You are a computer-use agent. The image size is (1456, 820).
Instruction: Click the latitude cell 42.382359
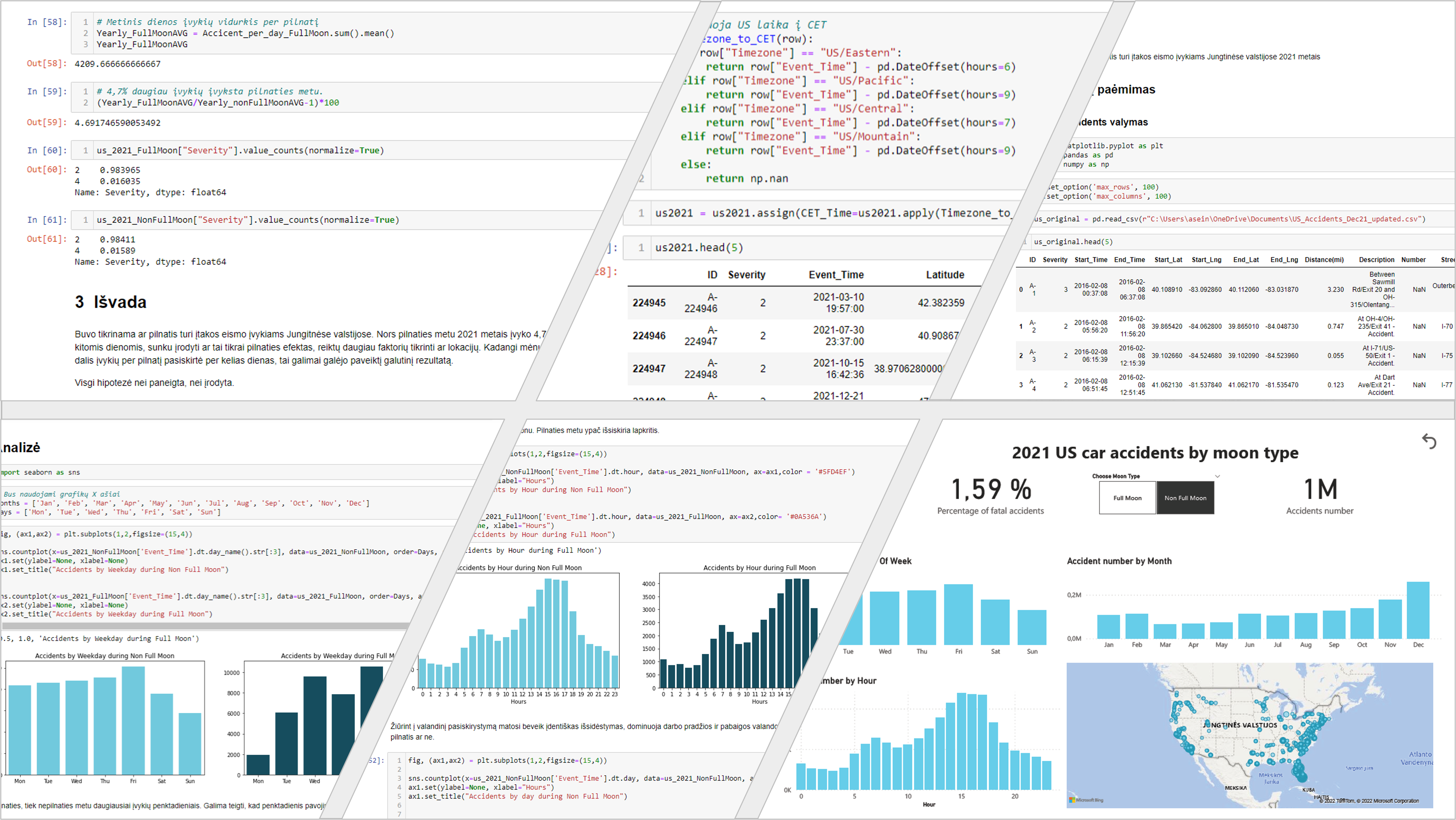click(941, 303)
